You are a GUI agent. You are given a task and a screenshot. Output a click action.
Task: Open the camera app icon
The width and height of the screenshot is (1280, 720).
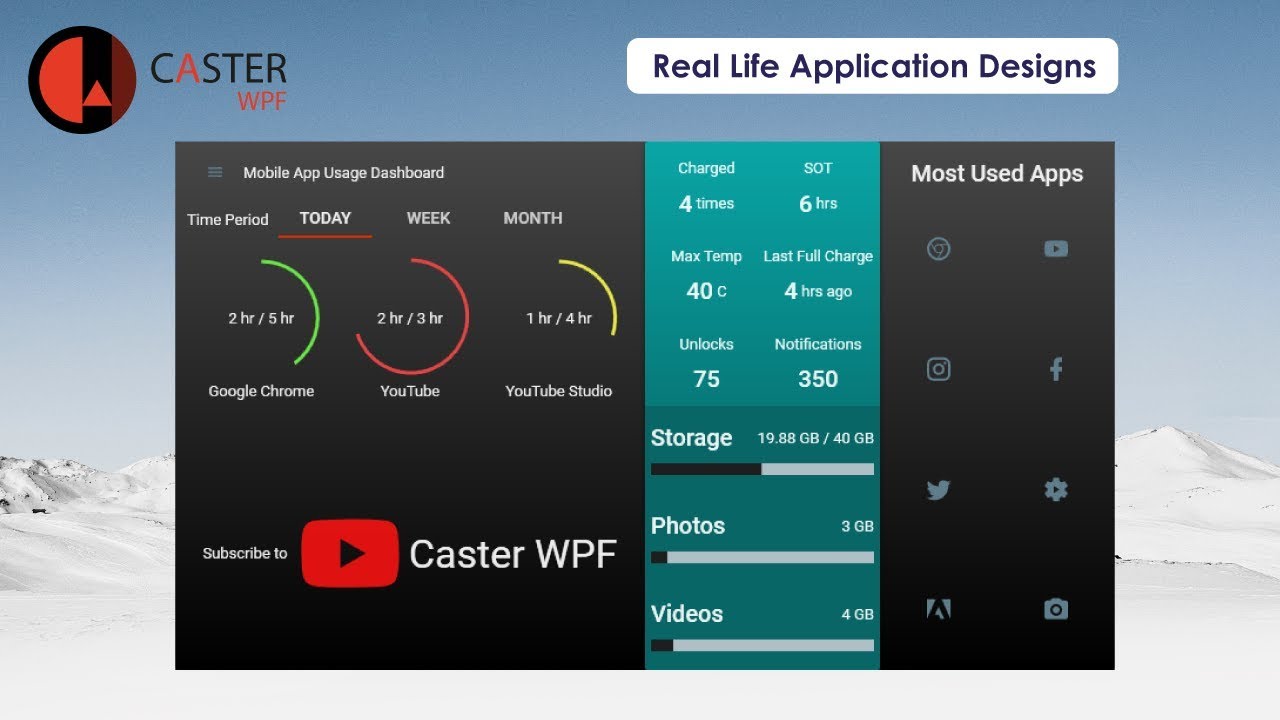(x=1056, y=609)
